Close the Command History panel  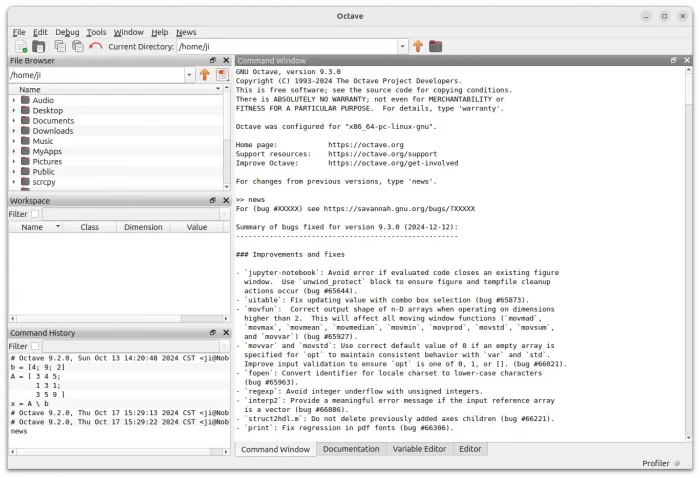click(x=226, y=333)
